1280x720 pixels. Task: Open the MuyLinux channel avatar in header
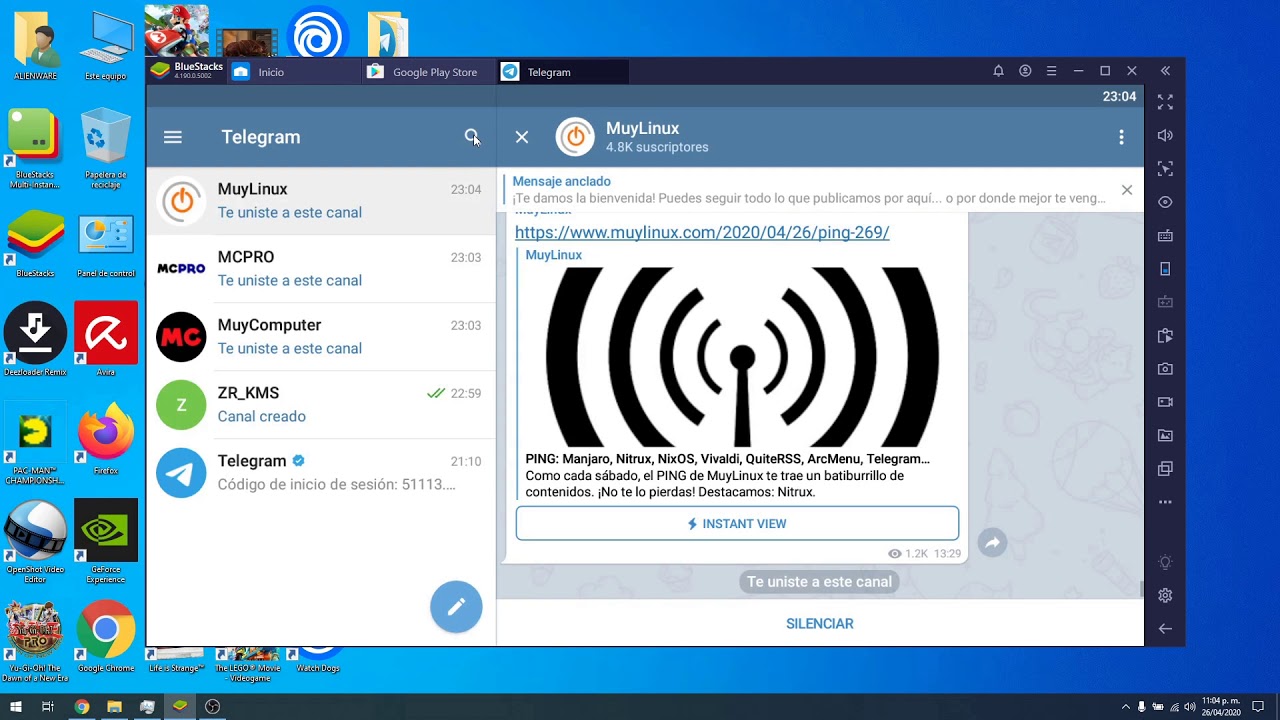coord(575,137)
